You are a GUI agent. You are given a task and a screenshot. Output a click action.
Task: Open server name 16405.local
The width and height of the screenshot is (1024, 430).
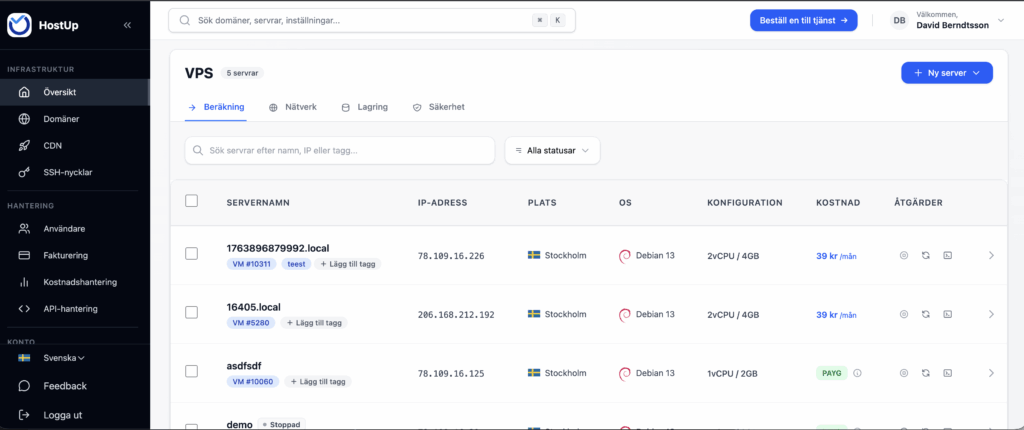[x=253, y=307]
